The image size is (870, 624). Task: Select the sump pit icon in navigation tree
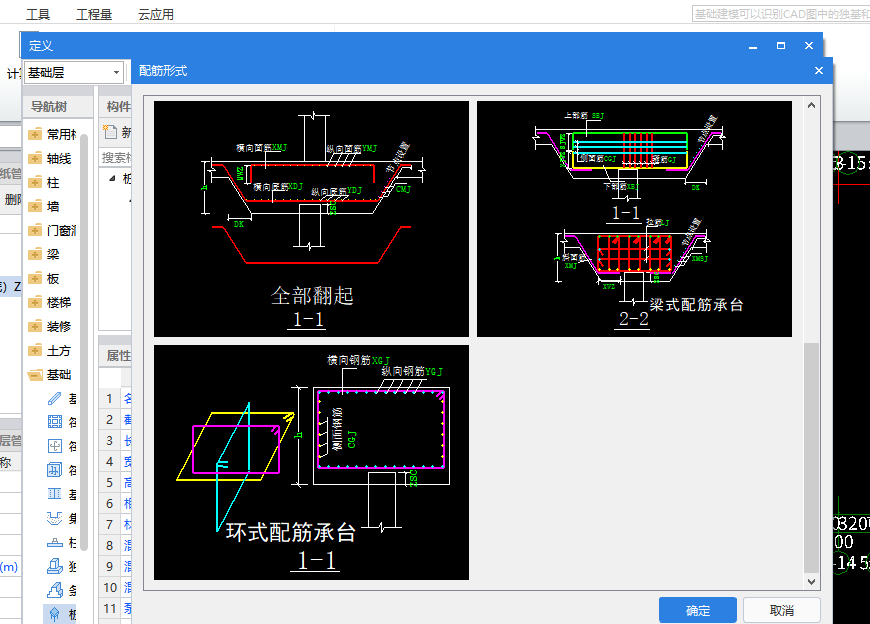tap(54, 518)
